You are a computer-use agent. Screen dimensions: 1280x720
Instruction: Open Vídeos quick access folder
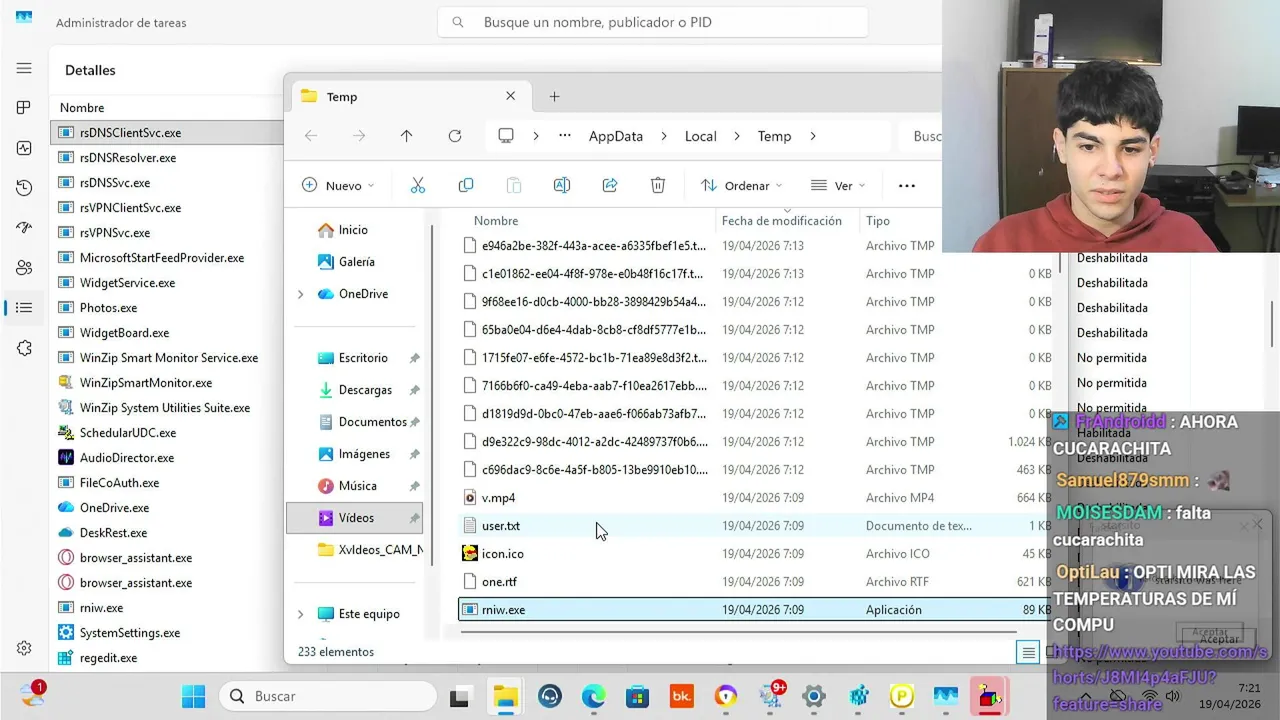click(356, 518)
